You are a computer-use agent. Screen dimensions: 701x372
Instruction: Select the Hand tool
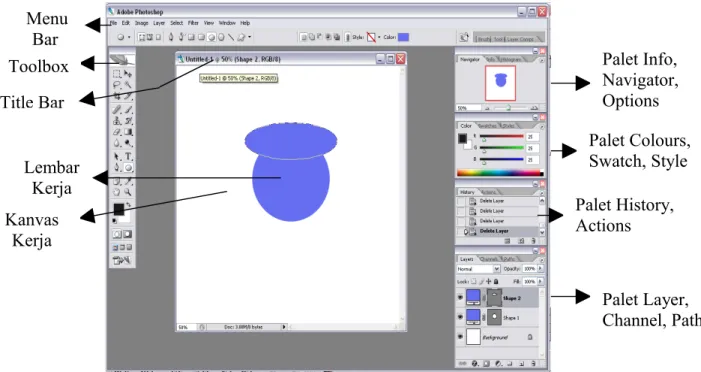(117, 192)
